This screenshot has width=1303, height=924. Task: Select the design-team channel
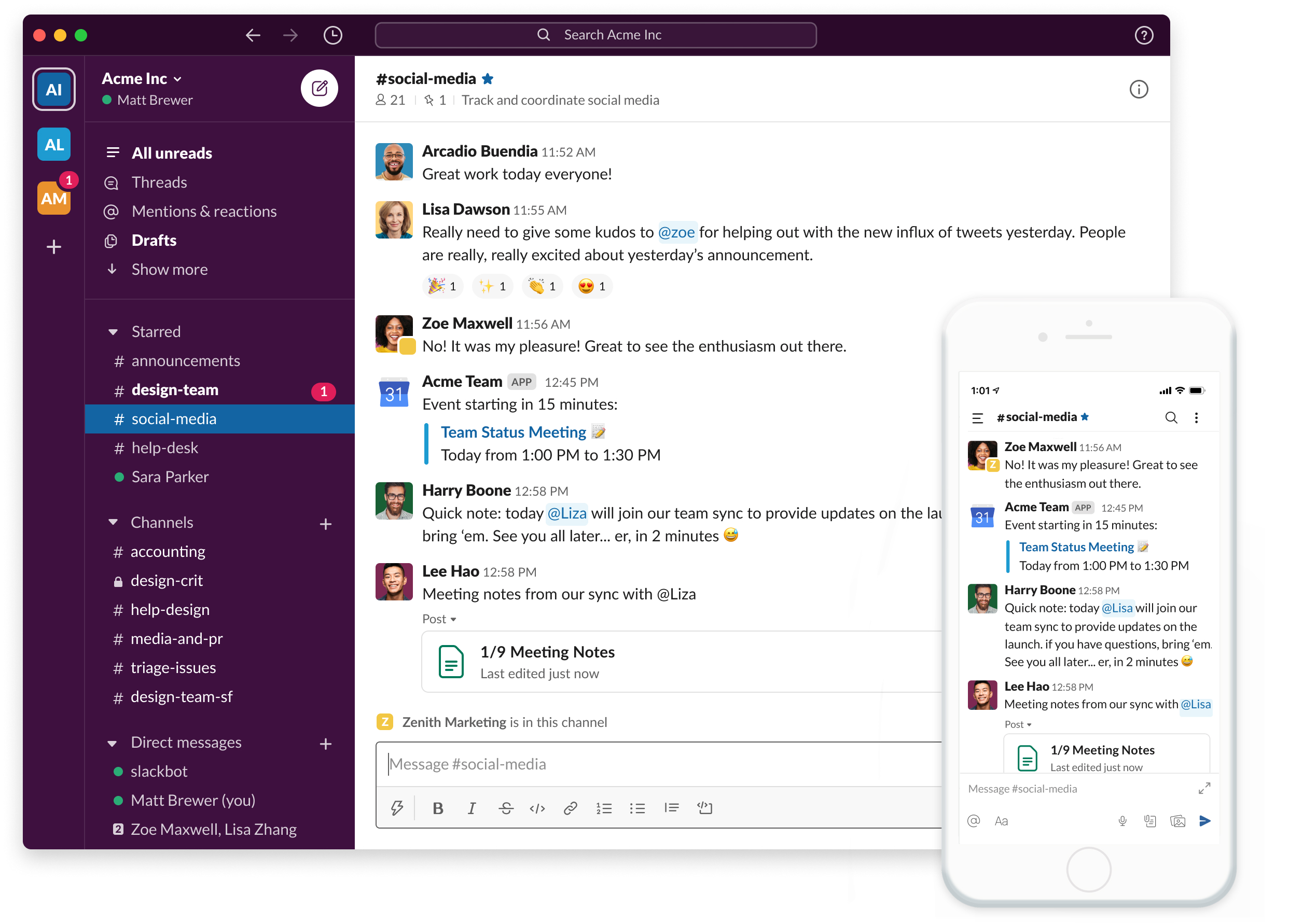click(175, 390)
